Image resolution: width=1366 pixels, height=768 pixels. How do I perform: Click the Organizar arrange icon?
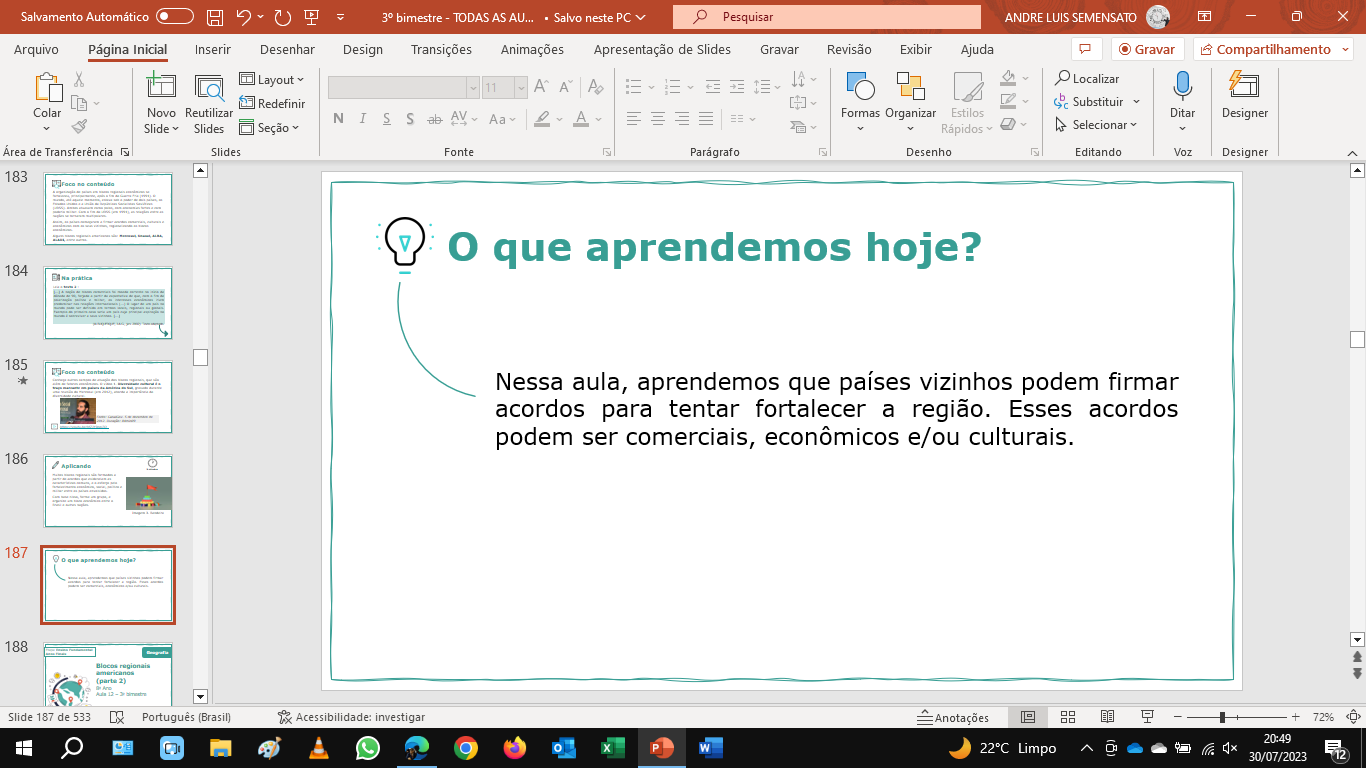pyautogui.click(x=910, y=86)
